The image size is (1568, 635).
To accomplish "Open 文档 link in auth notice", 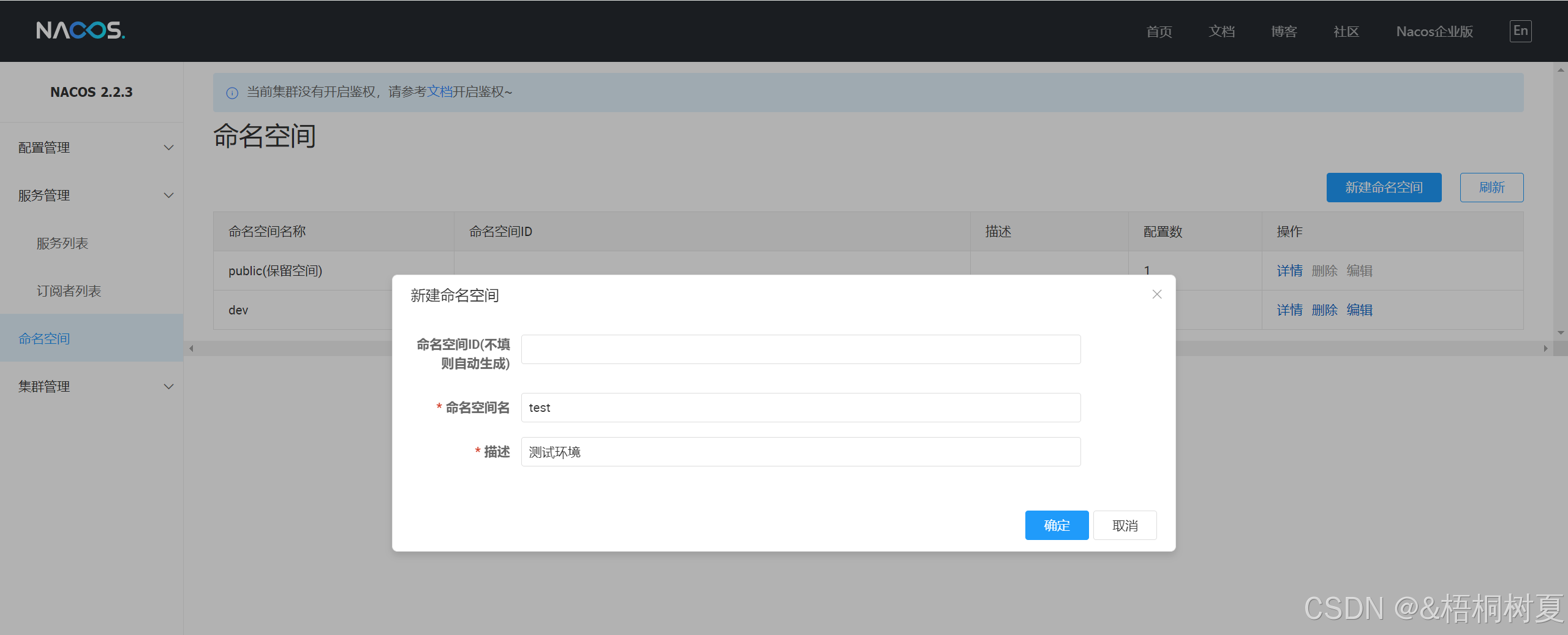I will tap(439, 92).
